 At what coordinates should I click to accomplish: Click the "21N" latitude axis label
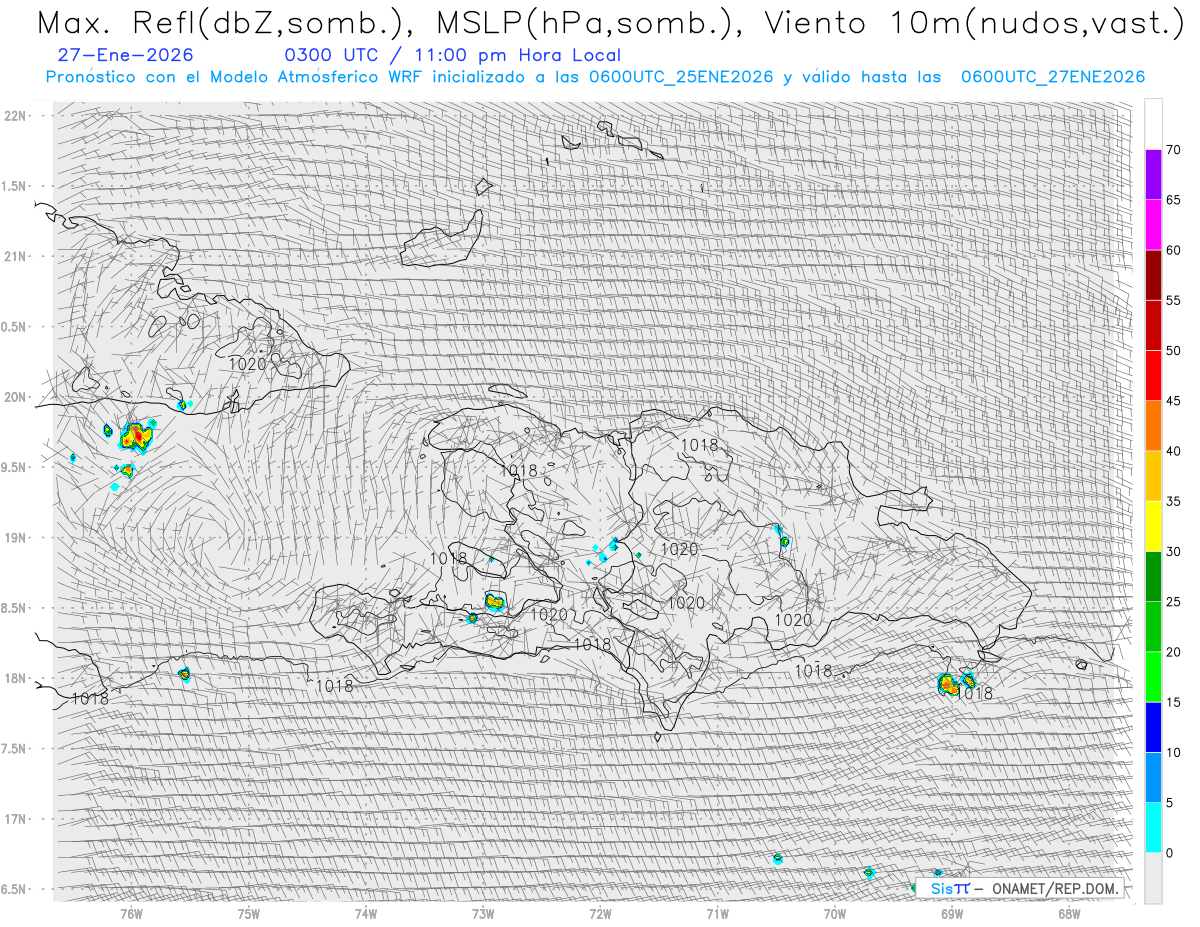(15, 257)
